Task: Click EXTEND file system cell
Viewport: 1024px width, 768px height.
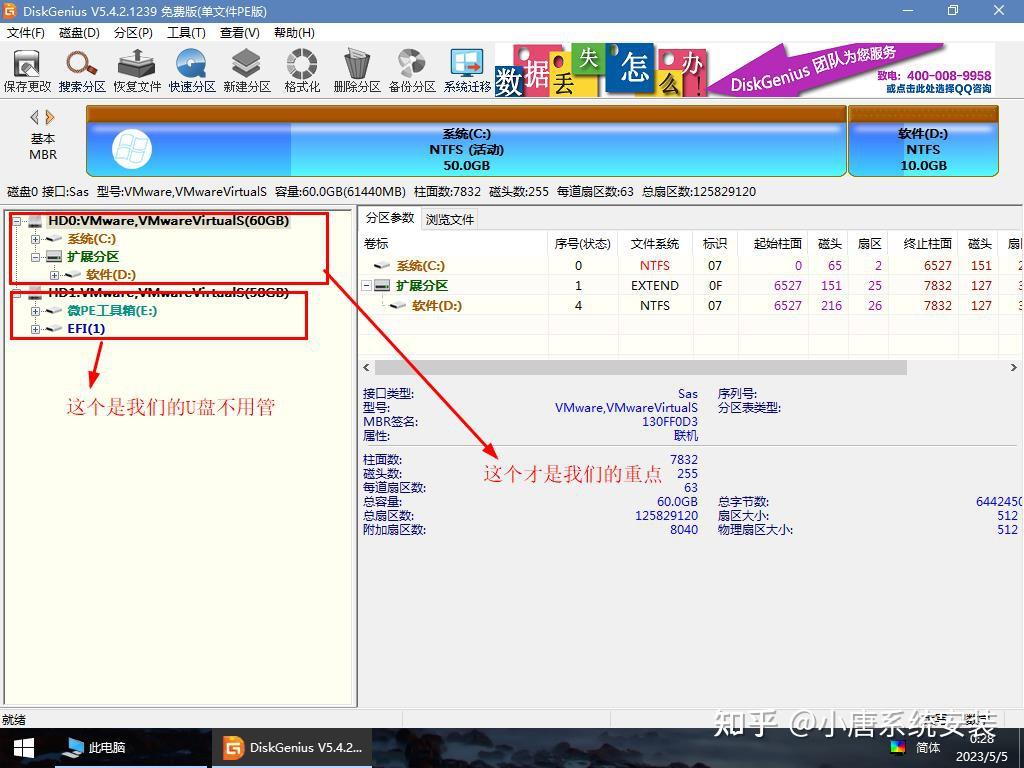Action: point(655,285)
